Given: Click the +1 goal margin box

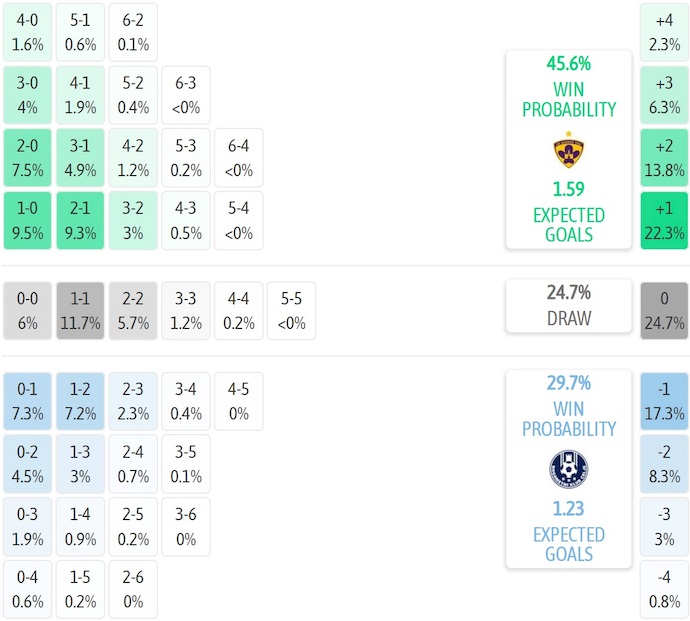Looking at the screenshot, I should [x=664, y=221].
